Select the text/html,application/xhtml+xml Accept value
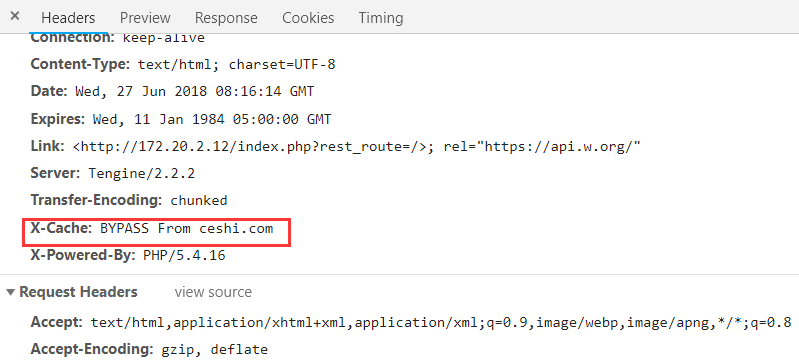 (x=441, y=323)
